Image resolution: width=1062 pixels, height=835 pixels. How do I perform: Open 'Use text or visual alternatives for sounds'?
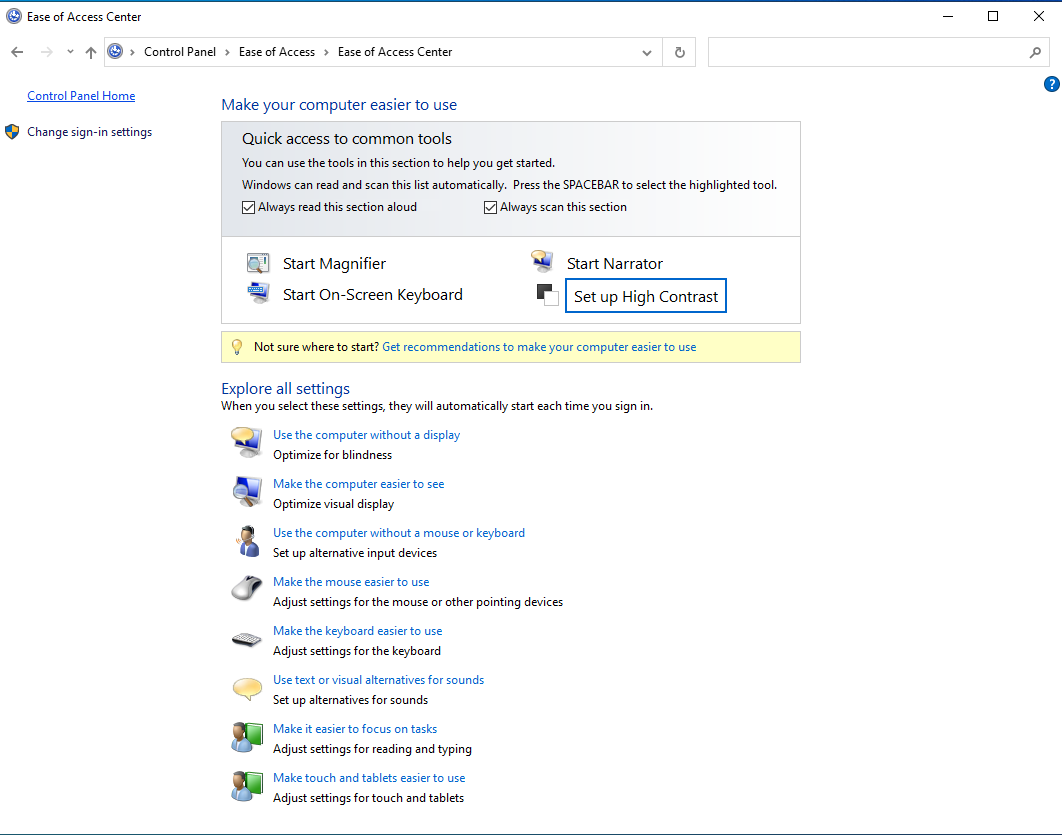pos(379,680)
